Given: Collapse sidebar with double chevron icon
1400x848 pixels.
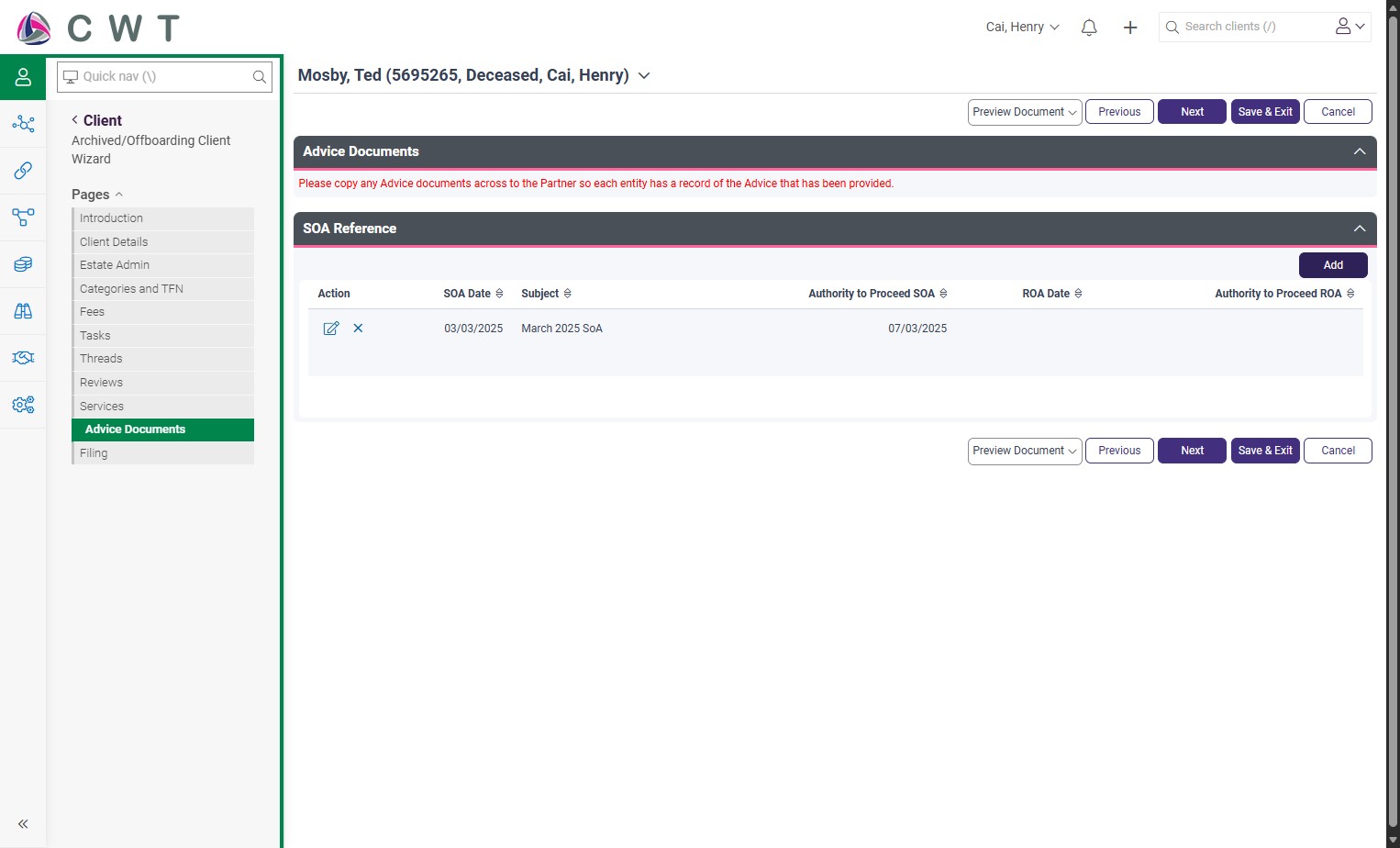Looking at the screenshot, I should pyautogui.click(x=23, y=824).
